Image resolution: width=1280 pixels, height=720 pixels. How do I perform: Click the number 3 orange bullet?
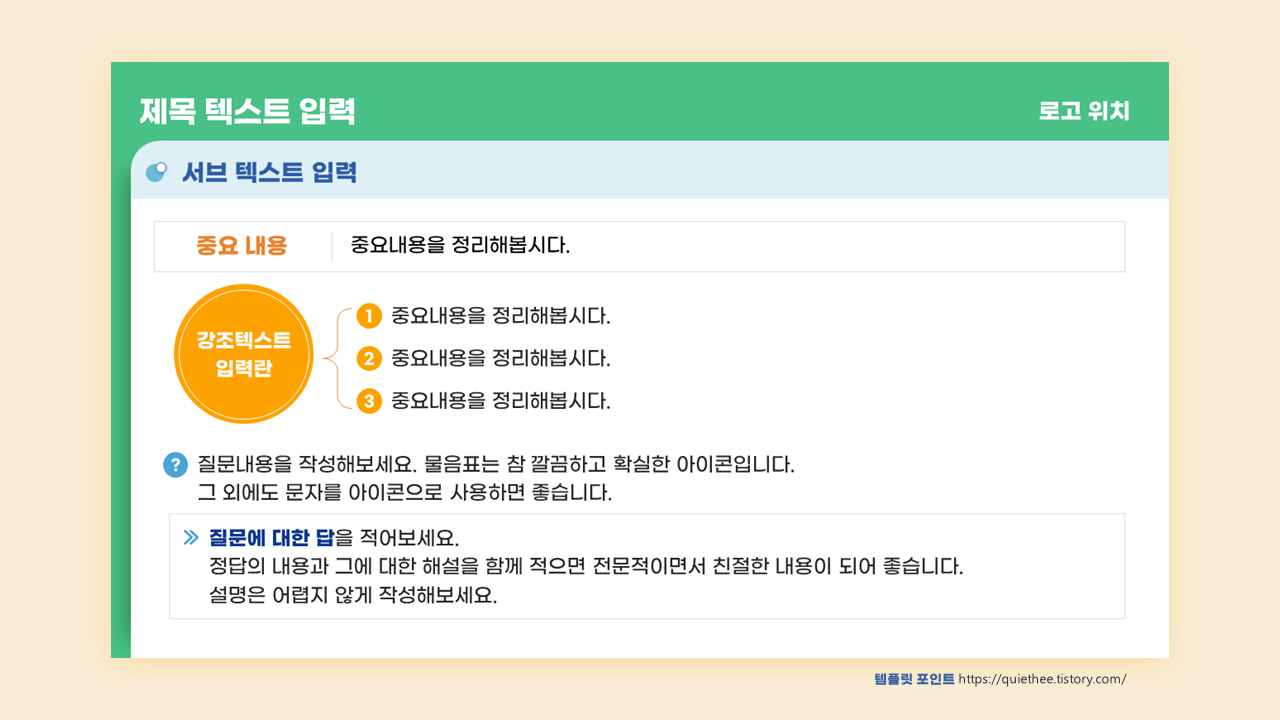tap(370, 402)
